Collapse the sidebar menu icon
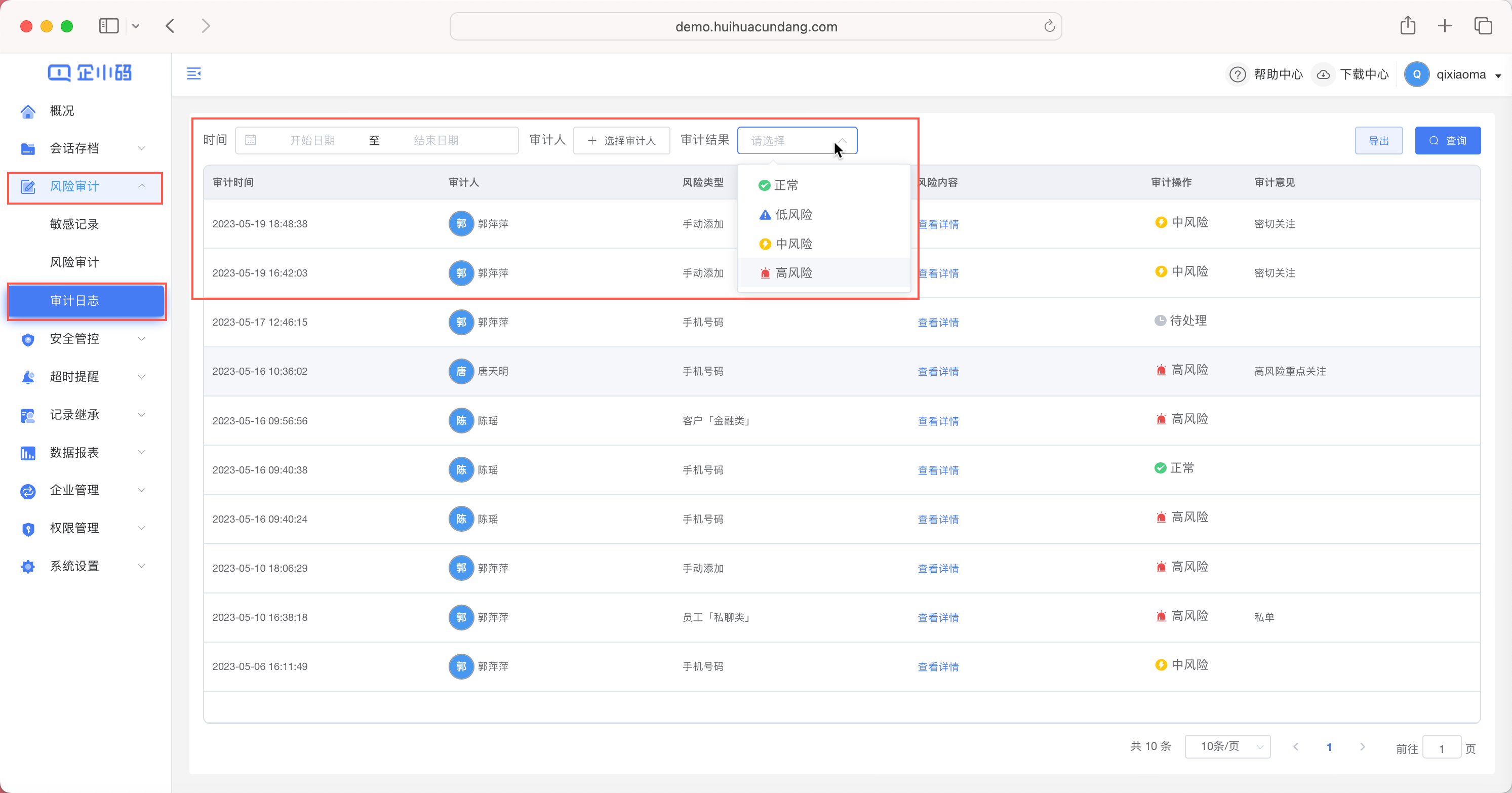 194,74
